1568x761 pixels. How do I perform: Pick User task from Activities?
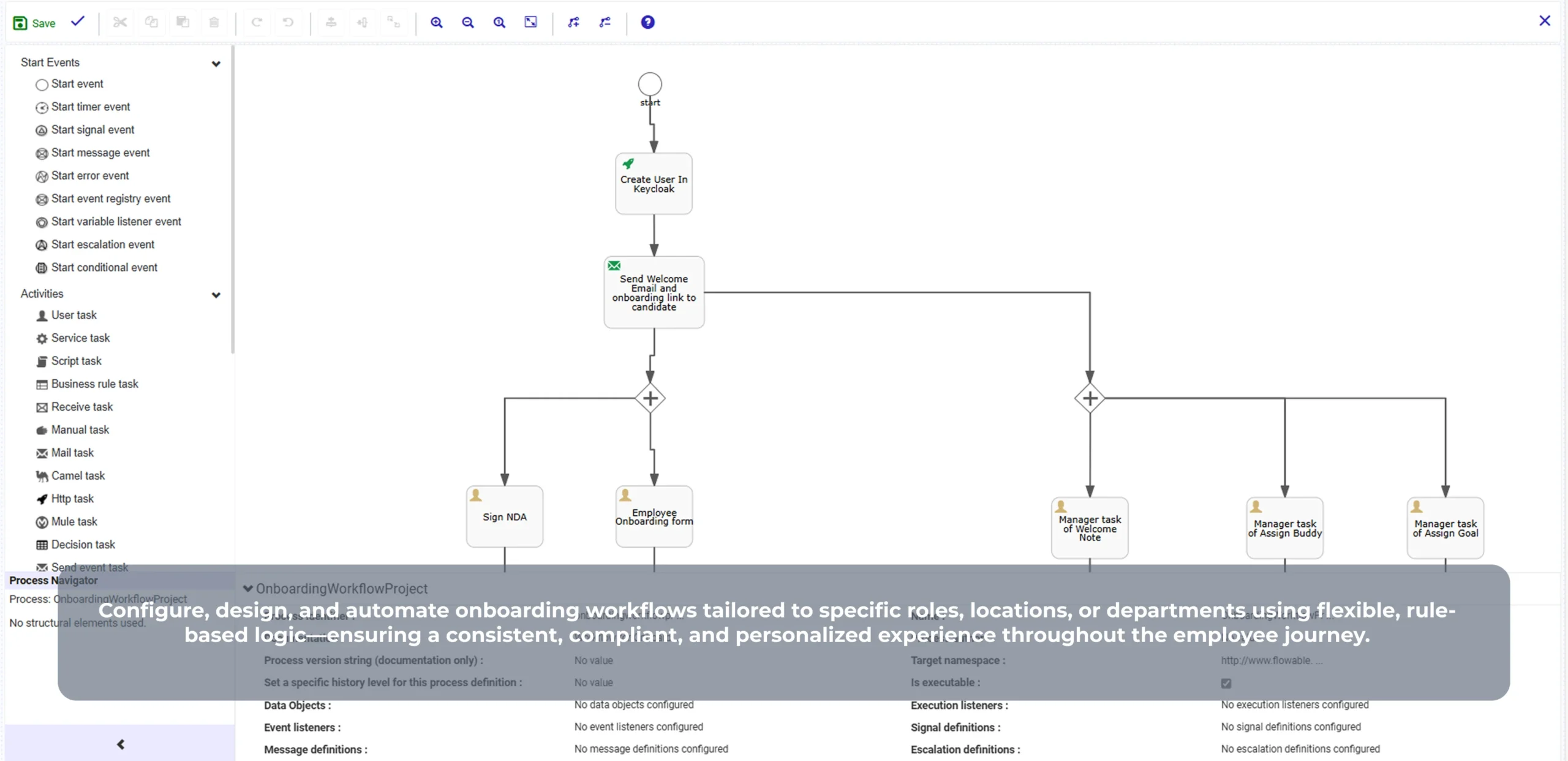point(66,316)
